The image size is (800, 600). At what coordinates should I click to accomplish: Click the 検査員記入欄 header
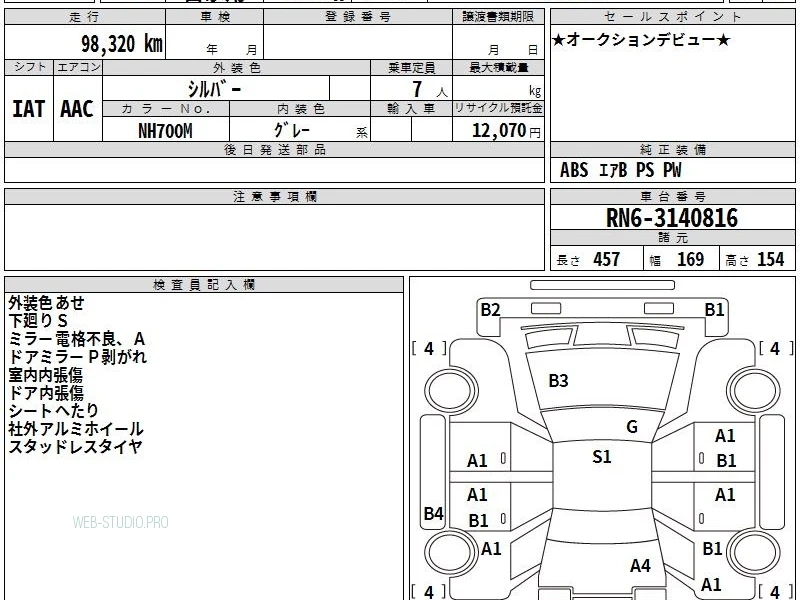point(204,285)
